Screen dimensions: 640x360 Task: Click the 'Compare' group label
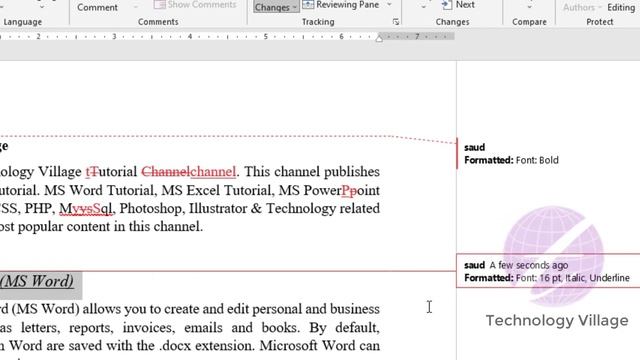point(529,22)
